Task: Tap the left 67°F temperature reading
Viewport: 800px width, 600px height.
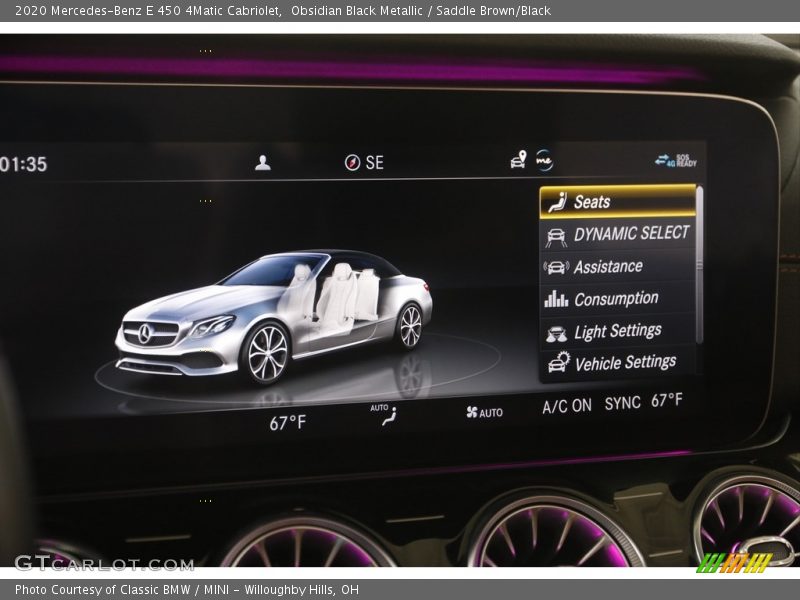Action: [x=287, y=422]
